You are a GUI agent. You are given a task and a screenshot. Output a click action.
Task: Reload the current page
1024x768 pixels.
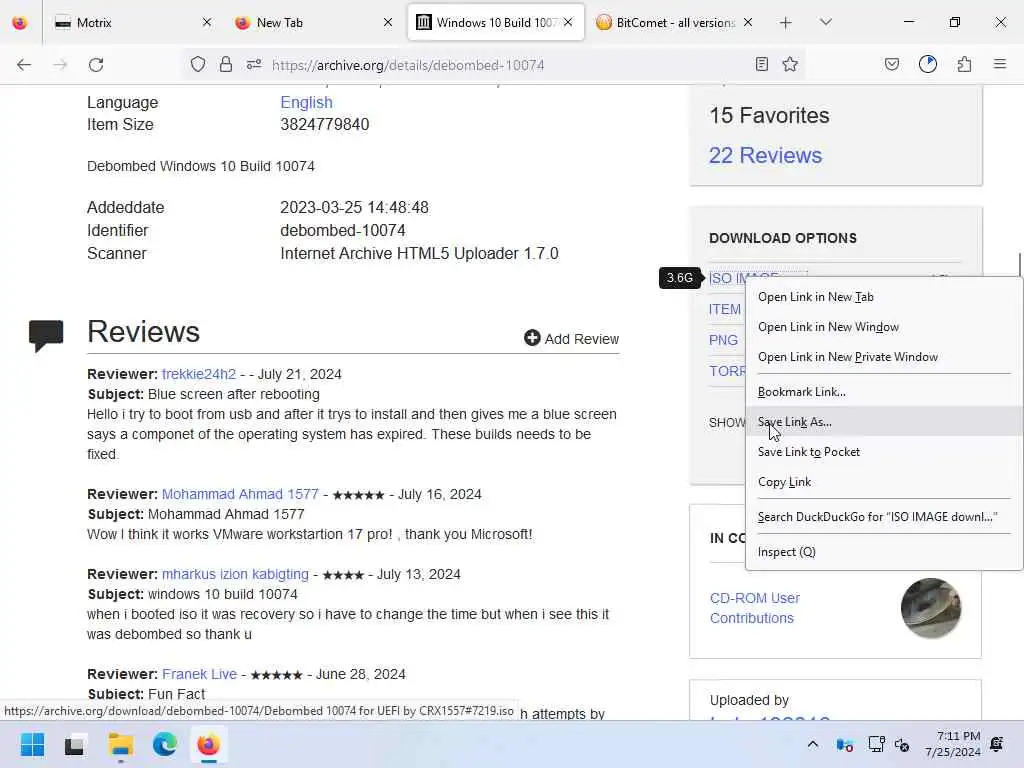96,65
